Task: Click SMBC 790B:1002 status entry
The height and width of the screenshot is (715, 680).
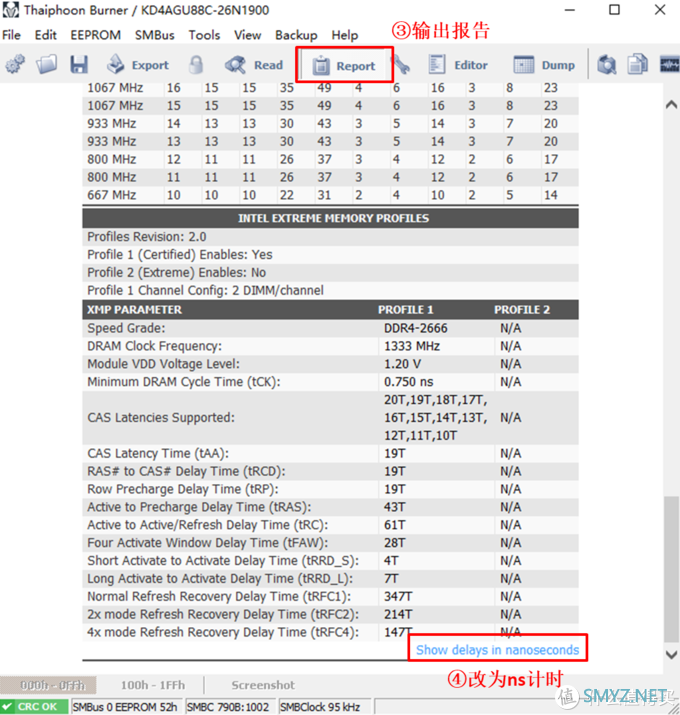Action: [229, 706]
